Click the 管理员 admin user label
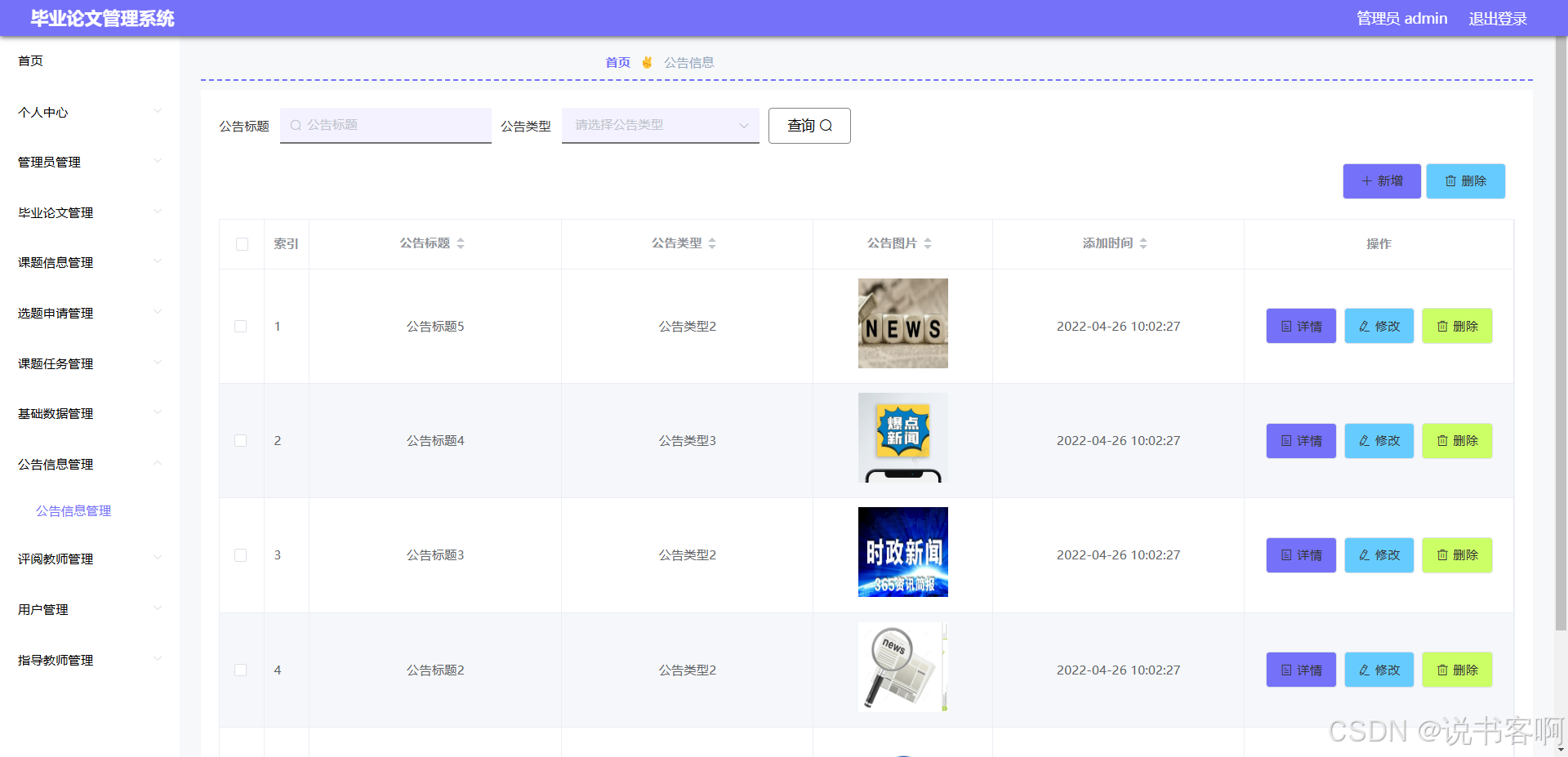The height and width of the screenshot is (757, 1568). click(x=1401, y=18)
